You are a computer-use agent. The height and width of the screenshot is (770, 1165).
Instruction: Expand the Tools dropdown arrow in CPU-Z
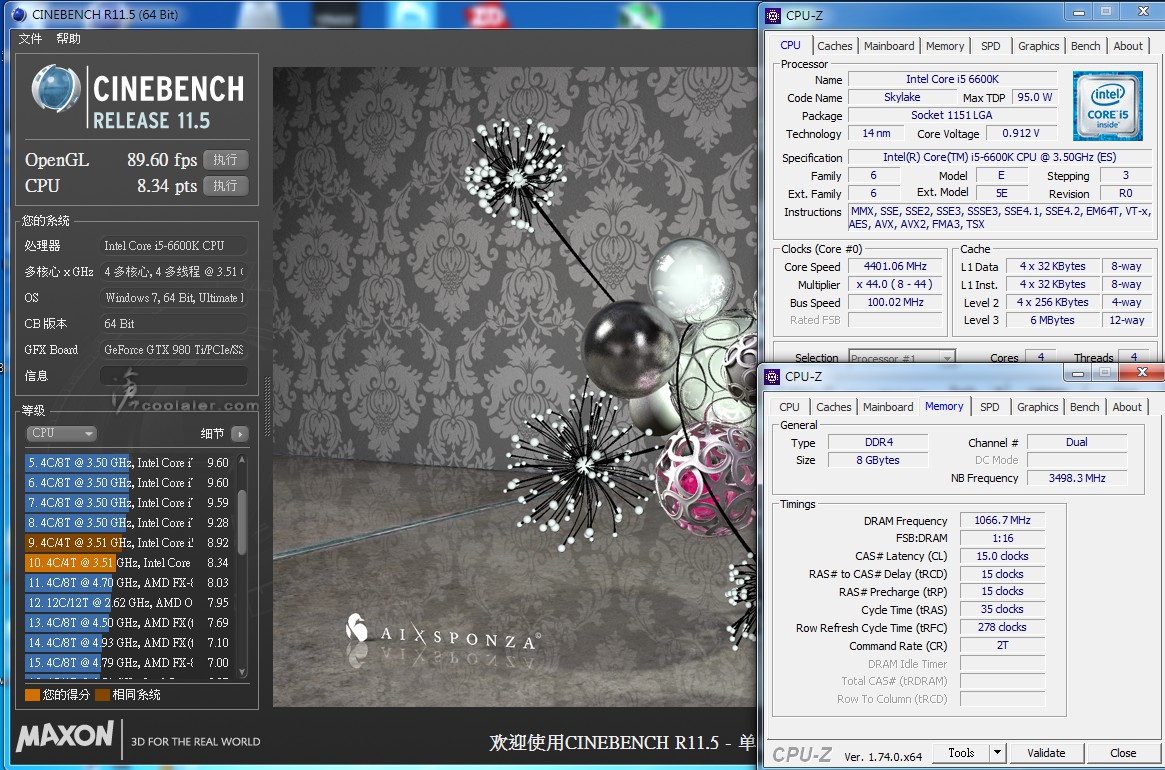coord(998,753)
